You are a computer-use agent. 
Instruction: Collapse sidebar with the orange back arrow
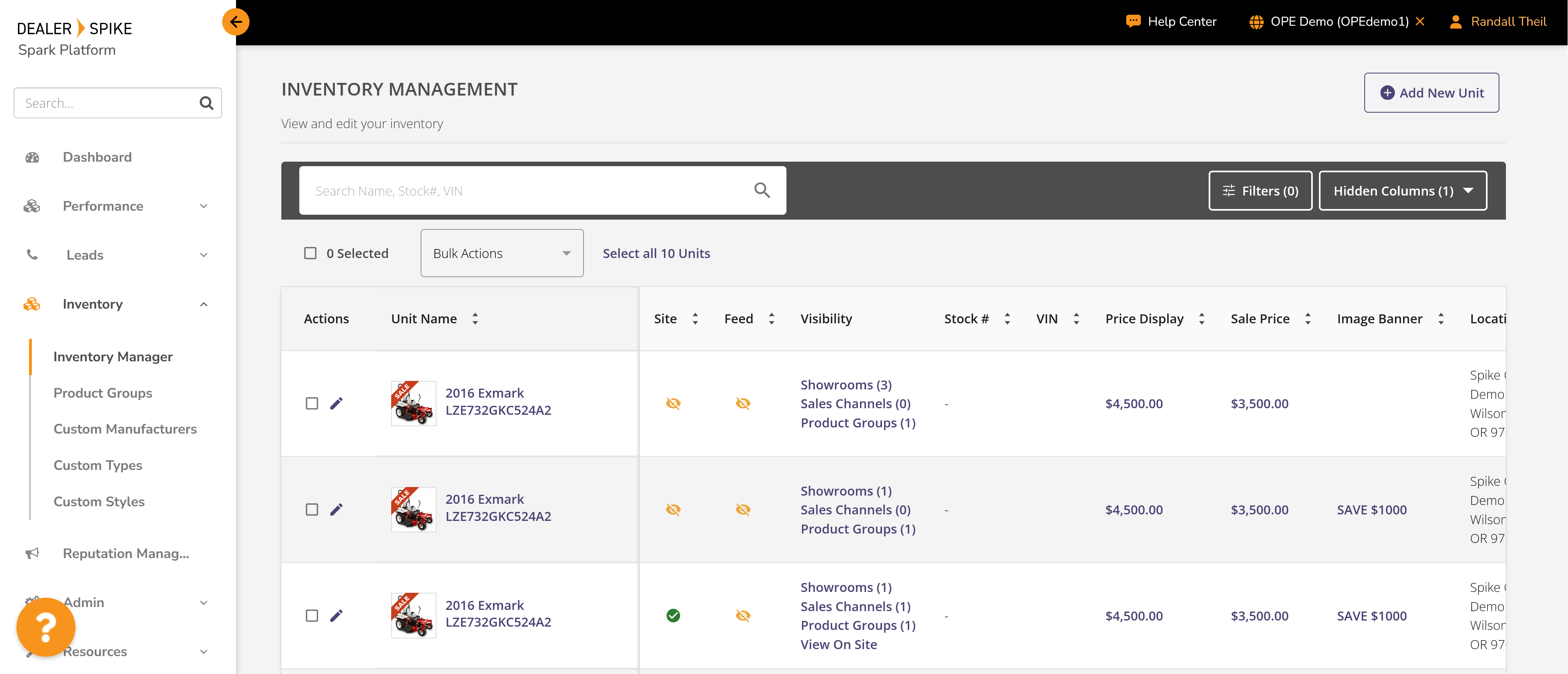click(236, 22)
